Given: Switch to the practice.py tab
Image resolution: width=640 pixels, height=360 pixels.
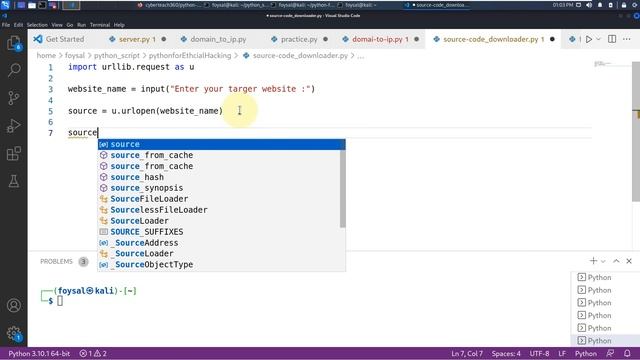Looking at the screenshot, I should [x=299, y=39].
